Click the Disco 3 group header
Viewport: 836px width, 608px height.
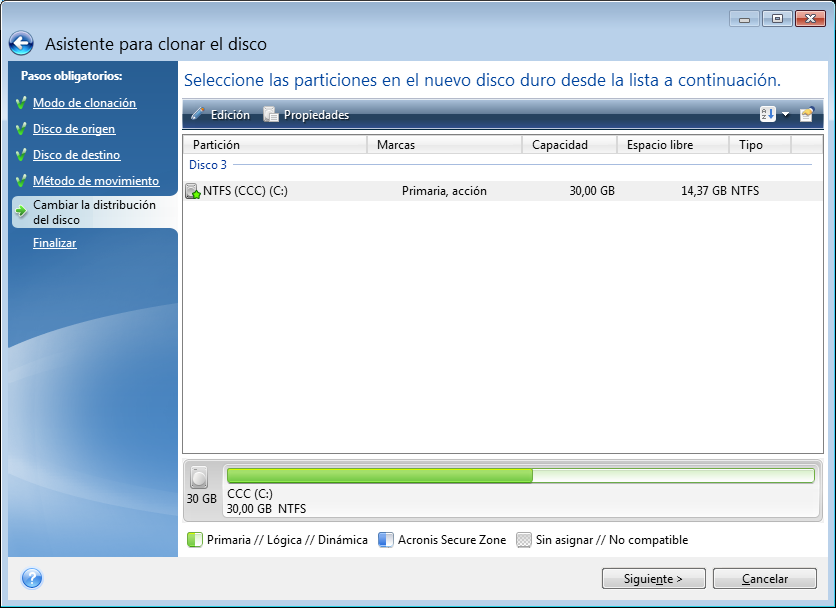click(x=208, y=165)
